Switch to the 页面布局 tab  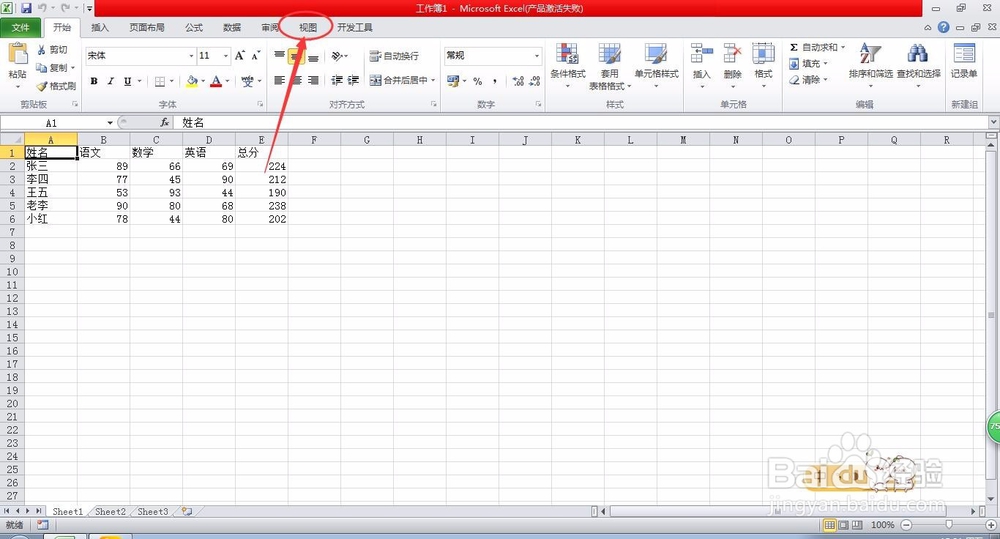pyautogui.click(x=147, y=27)
